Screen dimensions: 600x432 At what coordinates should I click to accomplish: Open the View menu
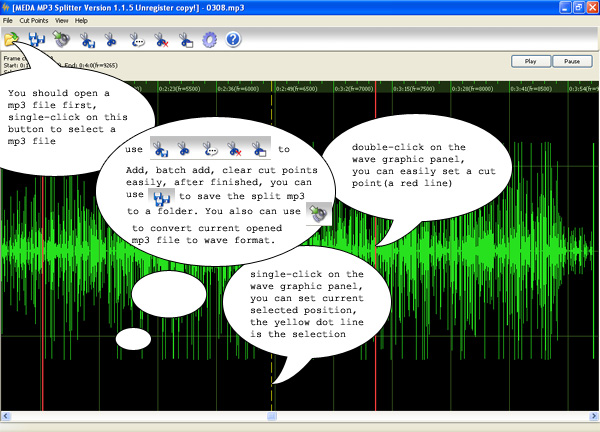(x=62, y=21)
